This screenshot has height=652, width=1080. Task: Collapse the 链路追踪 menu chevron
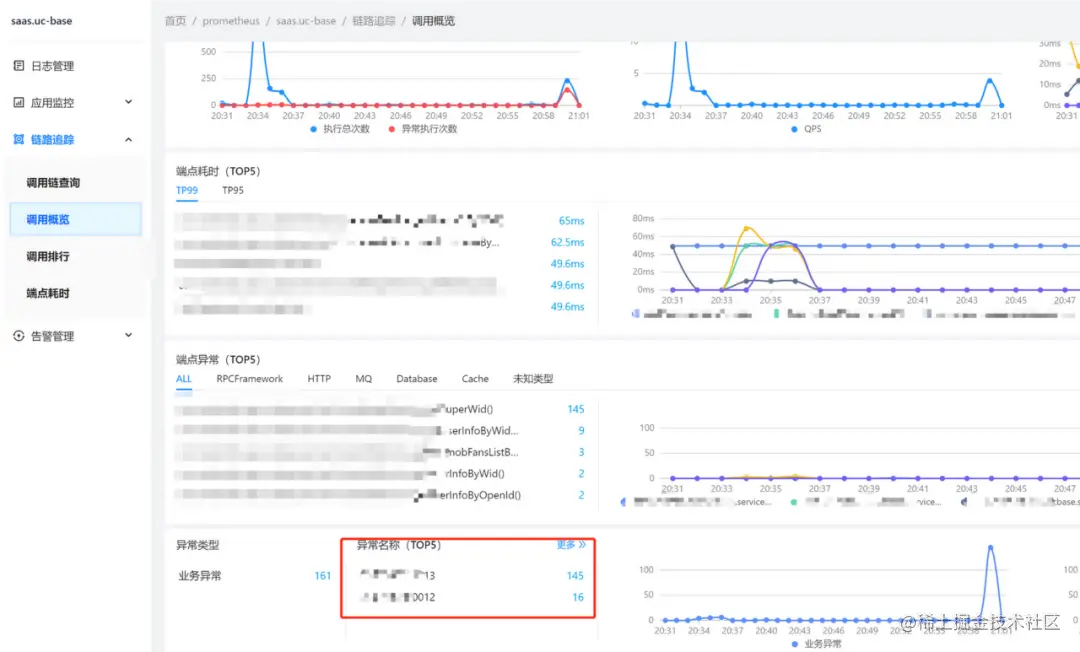[129, 139]
